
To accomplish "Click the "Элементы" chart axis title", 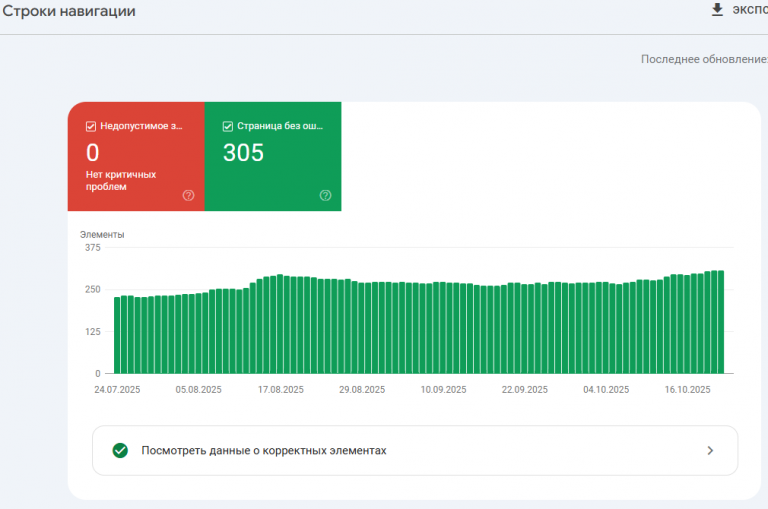I will click(102, 235).
